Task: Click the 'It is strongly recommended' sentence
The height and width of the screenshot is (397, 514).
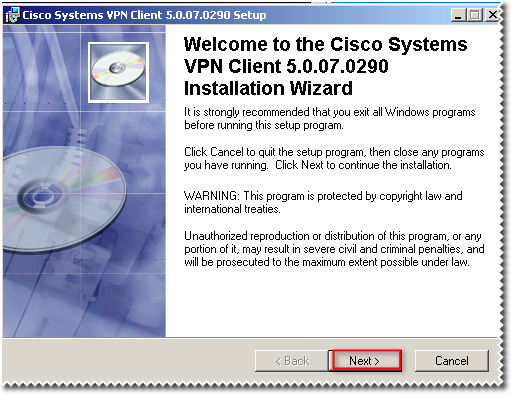Action: point(330,118)
